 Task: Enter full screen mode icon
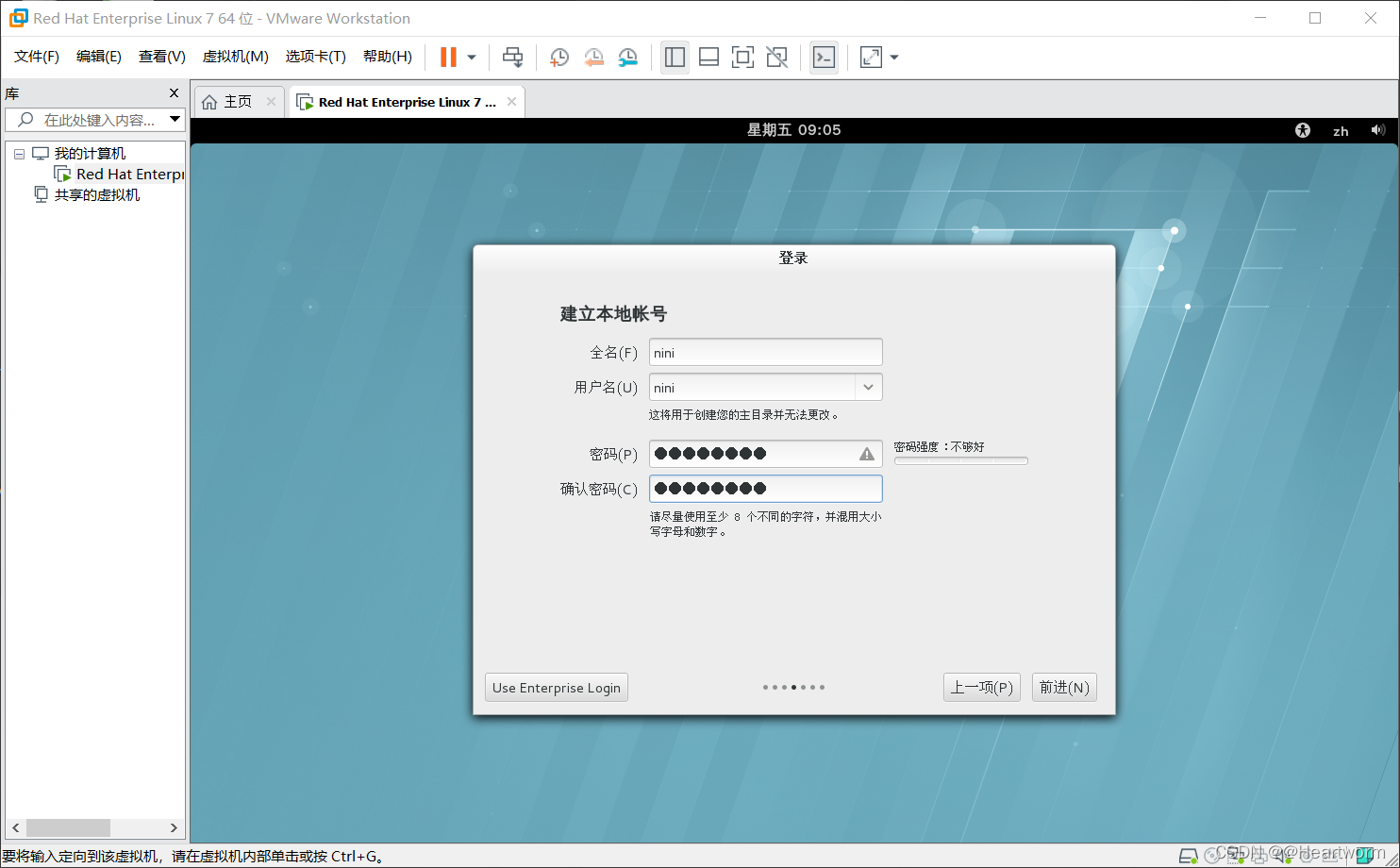point(742,58)
